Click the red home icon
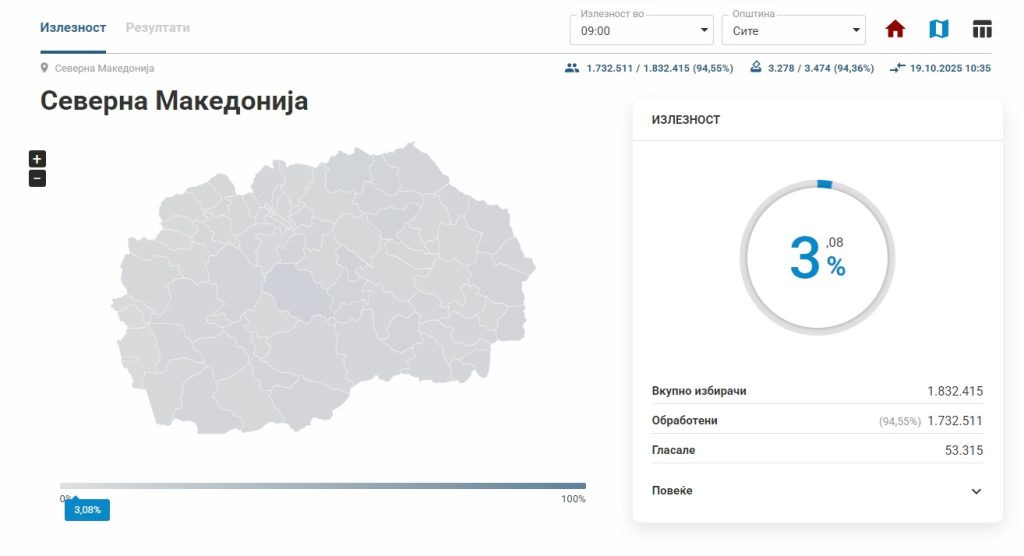The image size is (1024, 556). [x=895, y=29]
